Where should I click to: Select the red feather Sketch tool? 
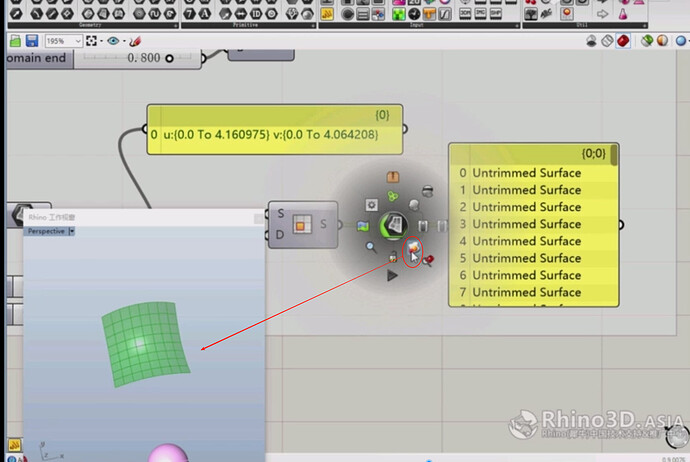pyautogui.click(x=136, y=41)
